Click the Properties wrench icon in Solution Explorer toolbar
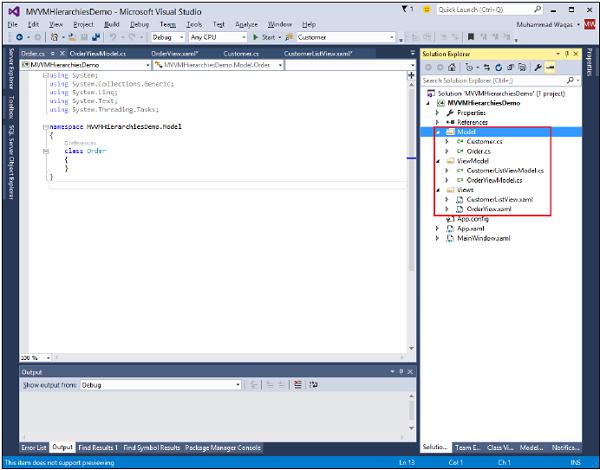Image resolution: width=600 pixels, height=470 pixels. pos(538,68)
